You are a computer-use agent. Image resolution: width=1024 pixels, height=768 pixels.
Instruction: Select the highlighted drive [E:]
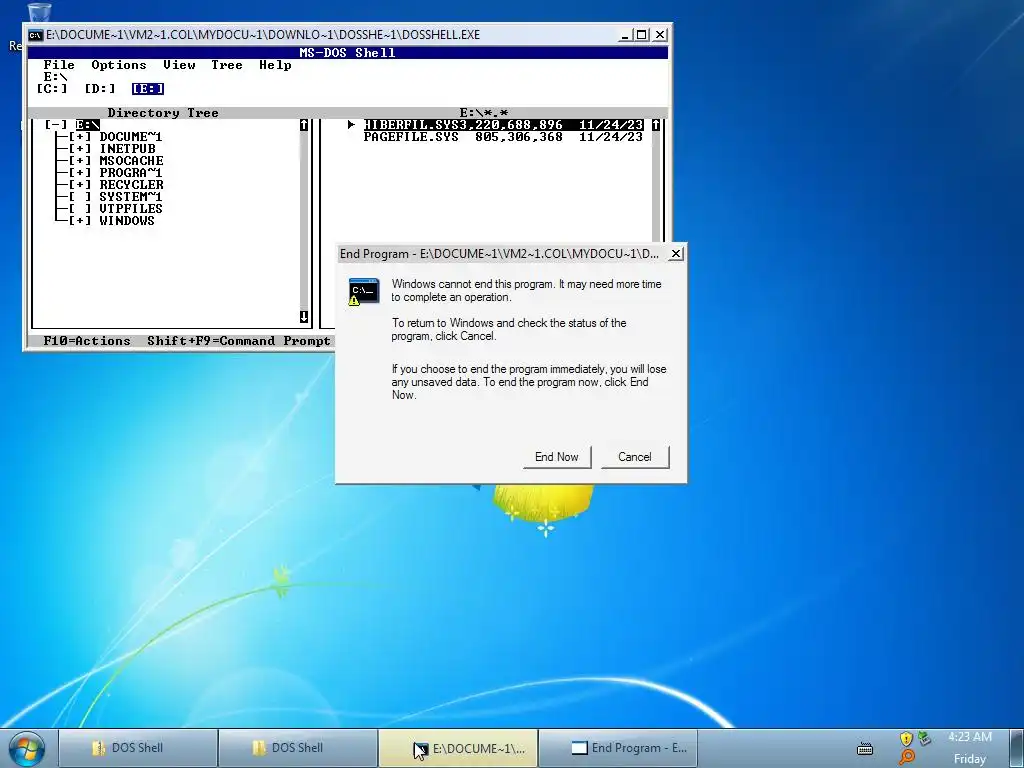click(x=148, y=89)
